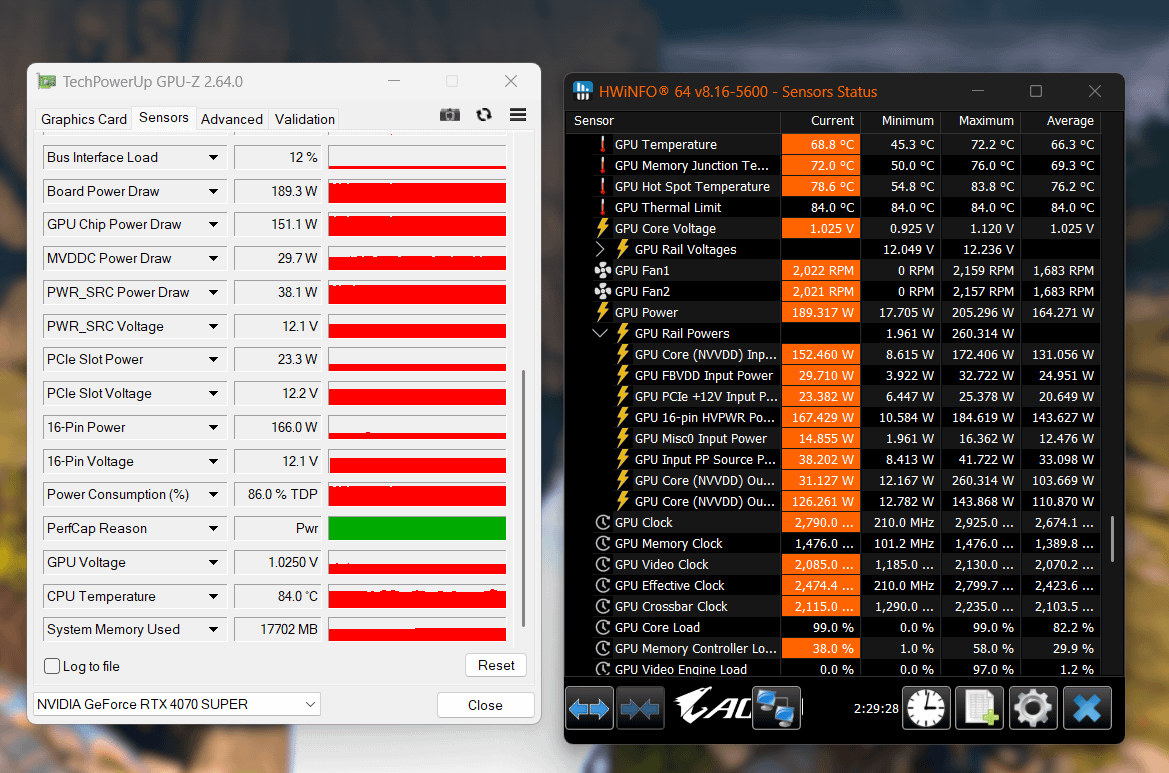Click fan icon beside GPU Fan1

(x=602, y=271)
